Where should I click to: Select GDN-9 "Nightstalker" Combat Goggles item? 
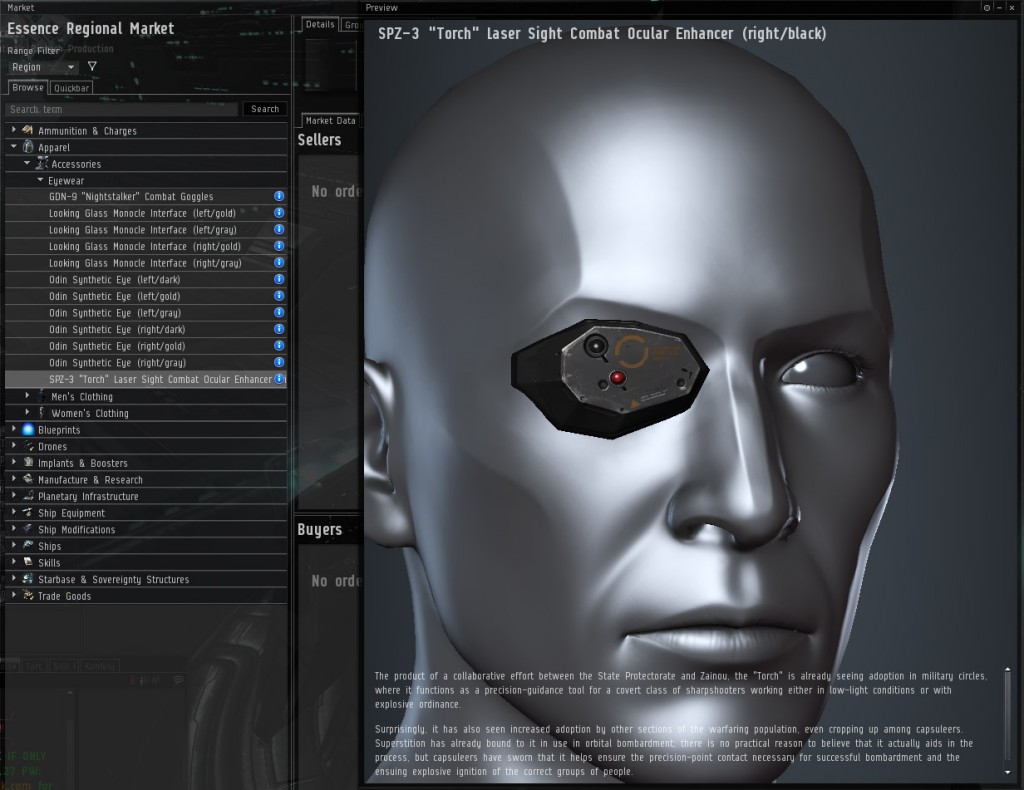click(146, 197)
